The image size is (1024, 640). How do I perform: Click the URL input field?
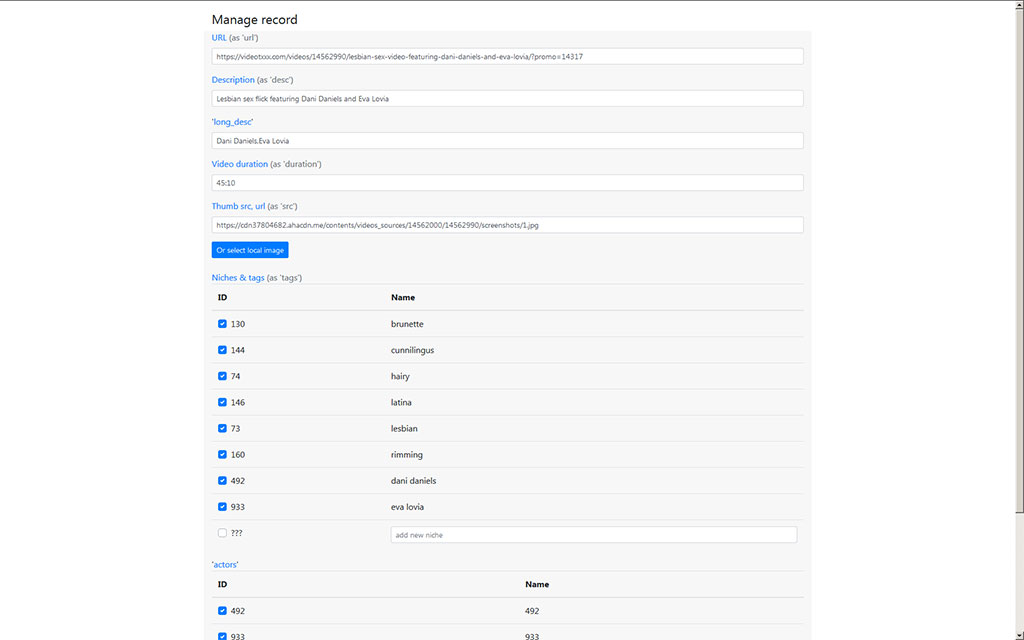coord(507,56)
